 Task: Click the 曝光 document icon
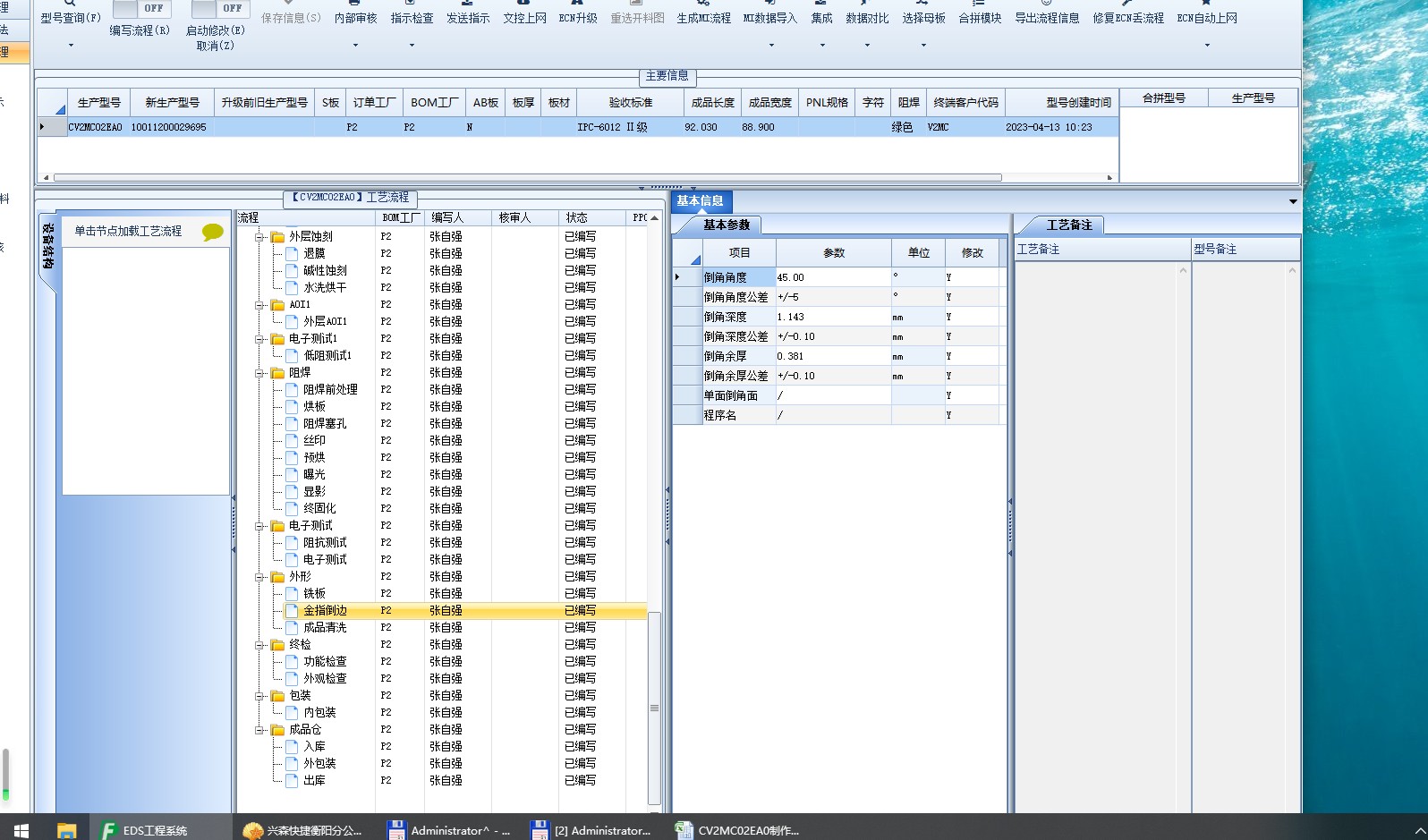pos(292,474)
